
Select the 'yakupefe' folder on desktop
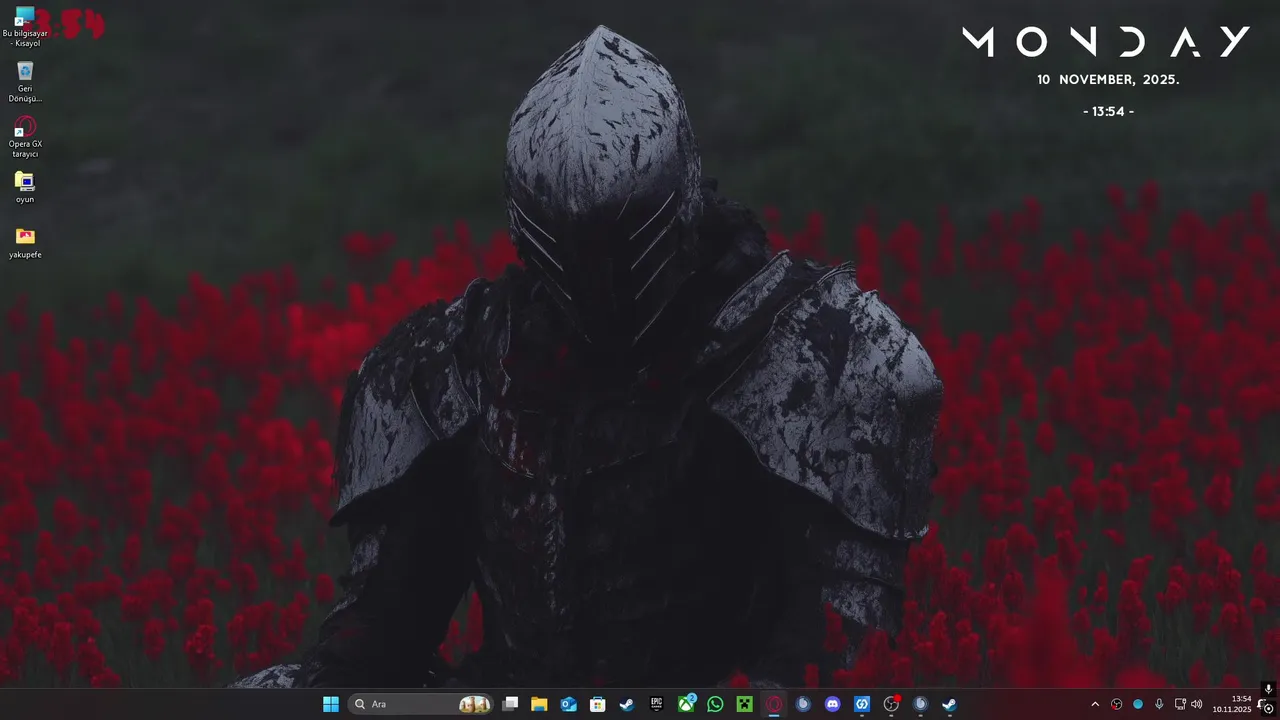25,243
